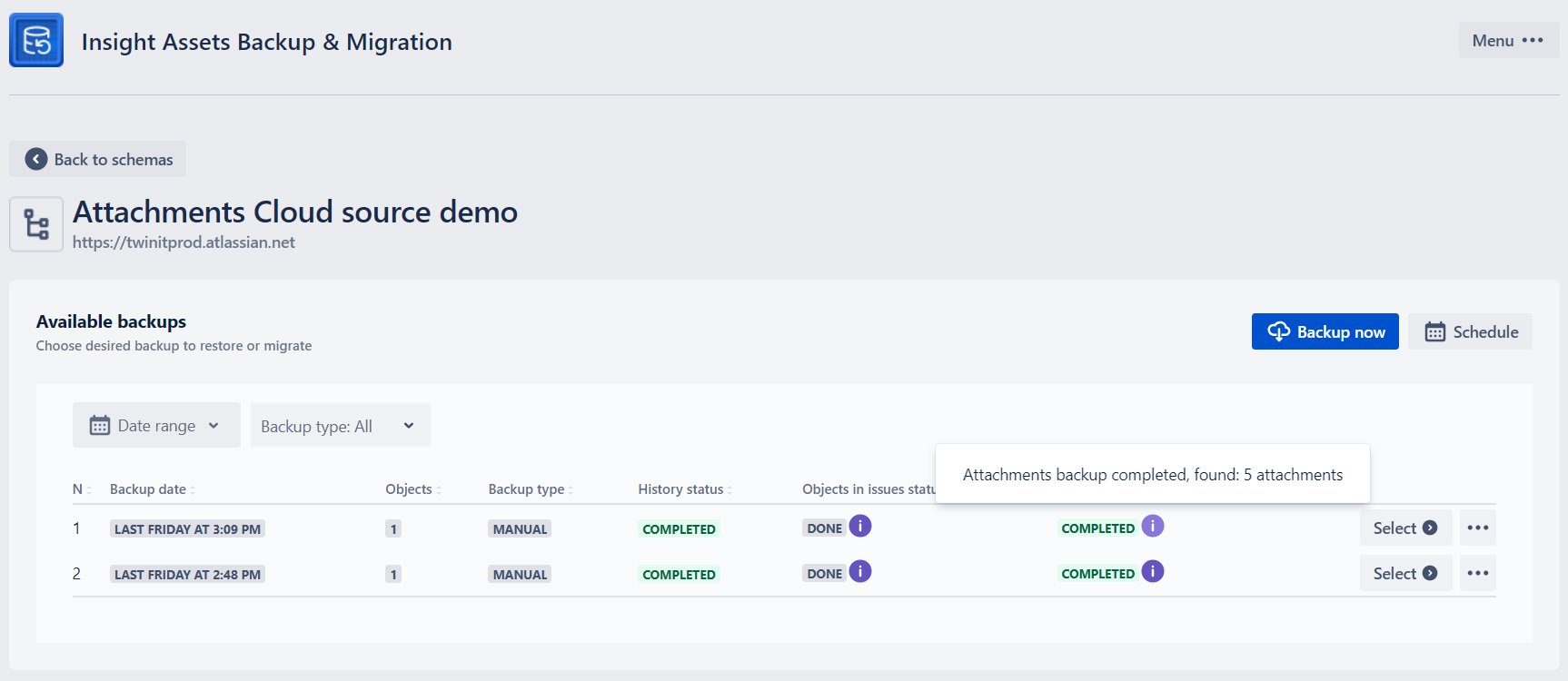Open more actions for 2:48 PM backup
This screenshot has width=1568, height=681.
coord(1478,573)
